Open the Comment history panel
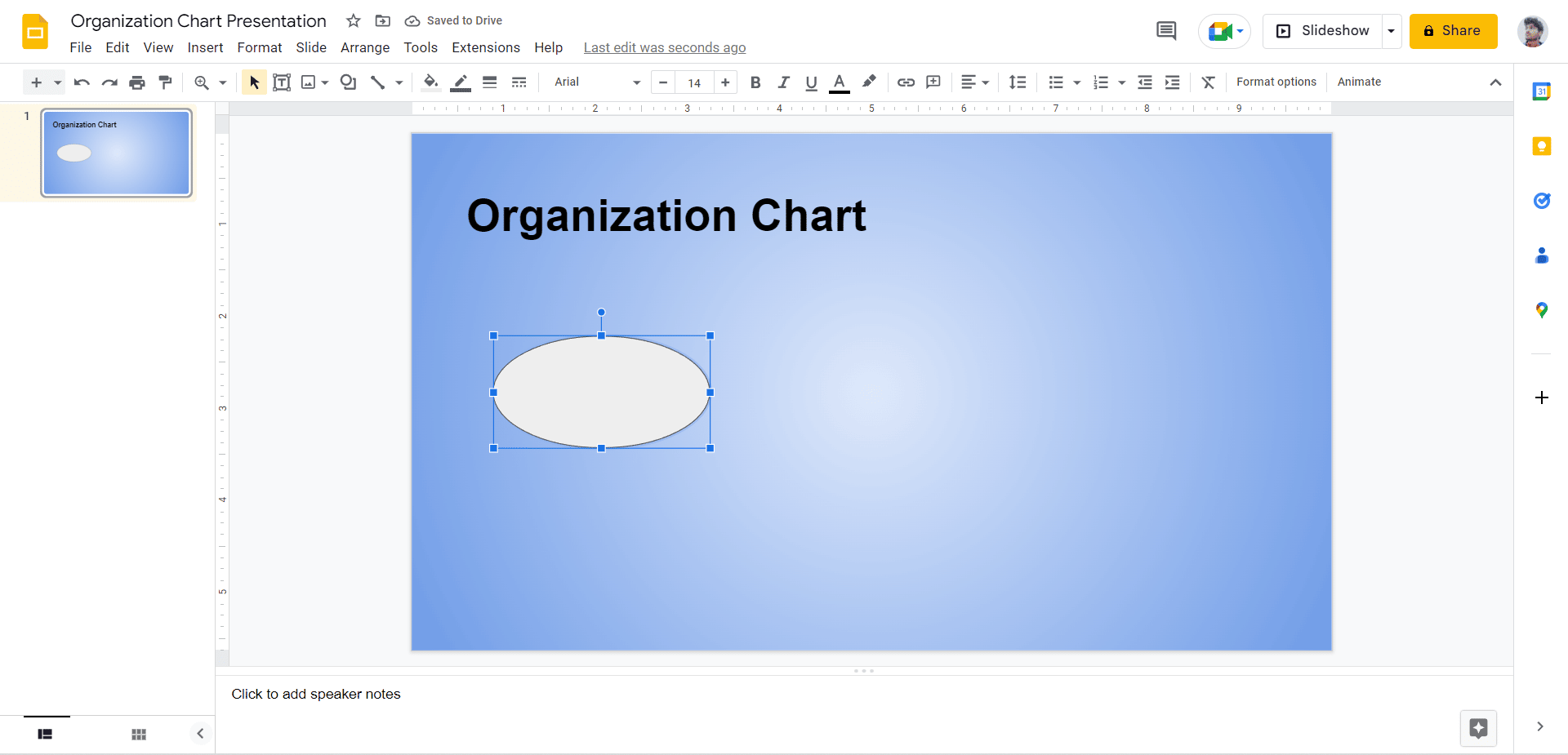The image size is (1568, 755). coord(1166,30)
